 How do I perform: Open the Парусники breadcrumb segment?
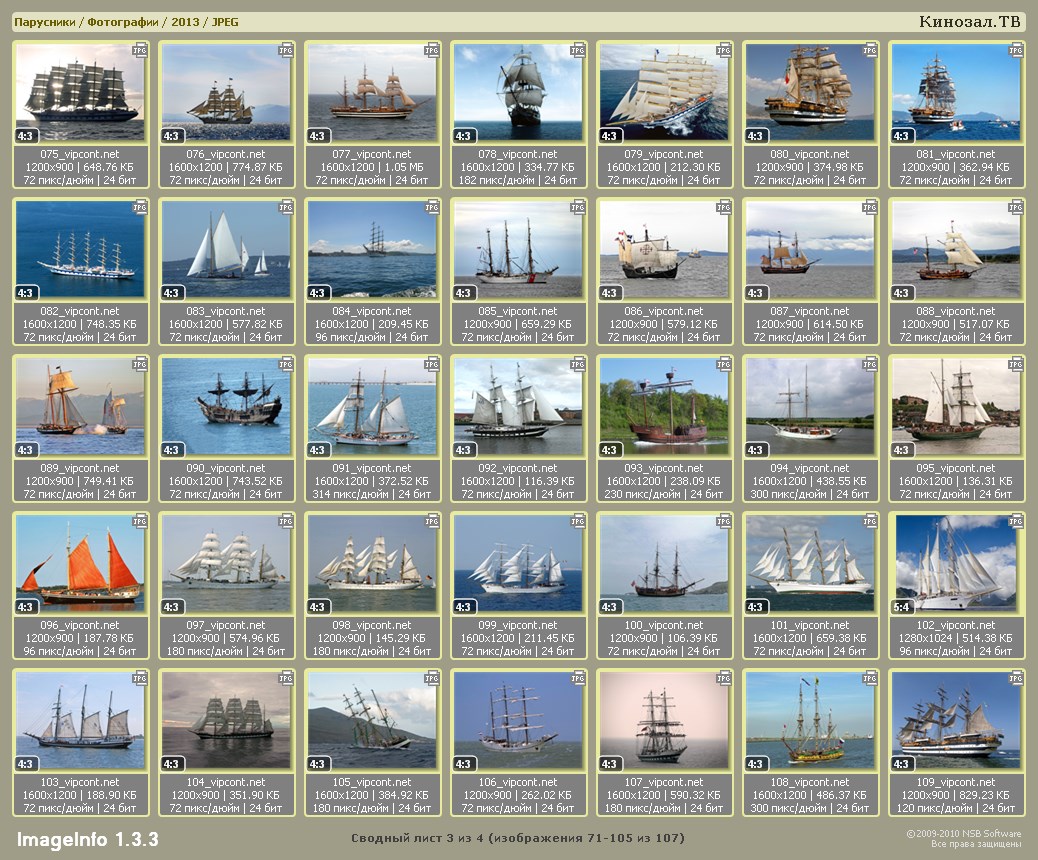[45, 22]
